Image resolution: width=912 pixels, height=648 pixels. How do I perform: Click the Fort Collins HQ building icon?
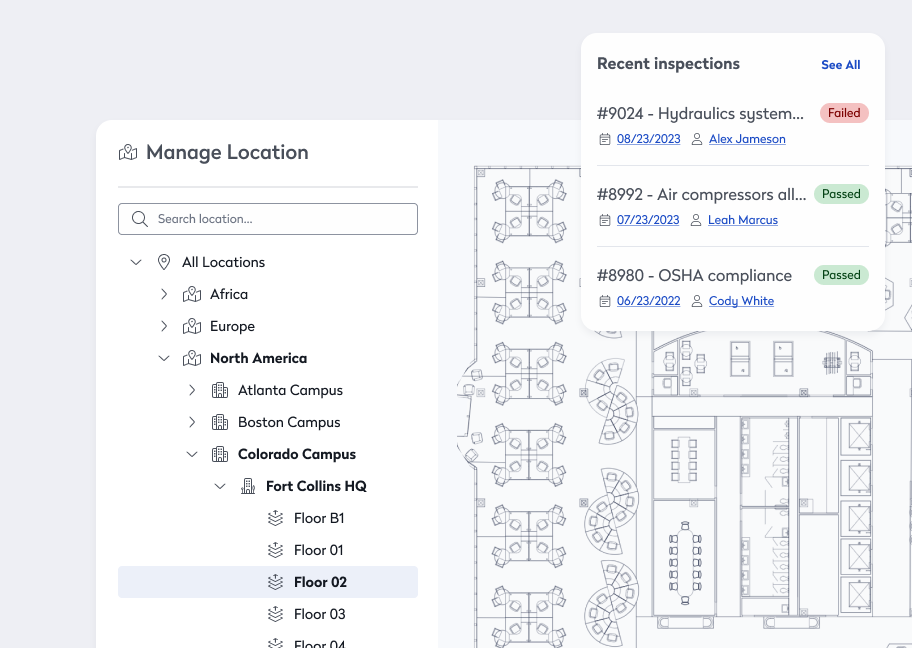click(x=248, y=486)
